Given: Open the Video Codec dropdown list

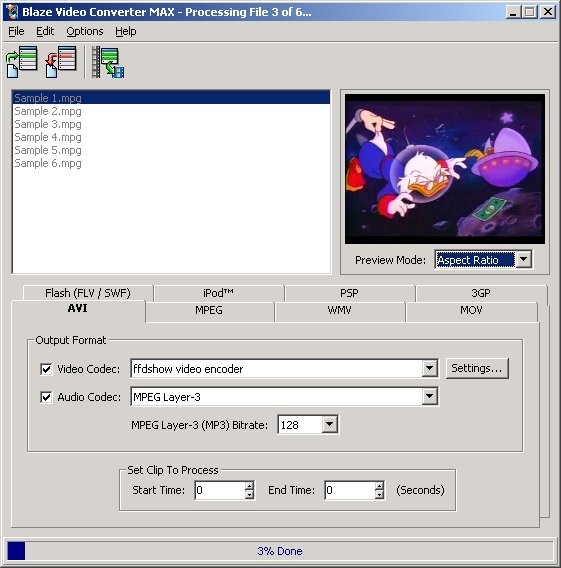Looking at the screenshot, I should pyautogui.click(x=430, y=369).
